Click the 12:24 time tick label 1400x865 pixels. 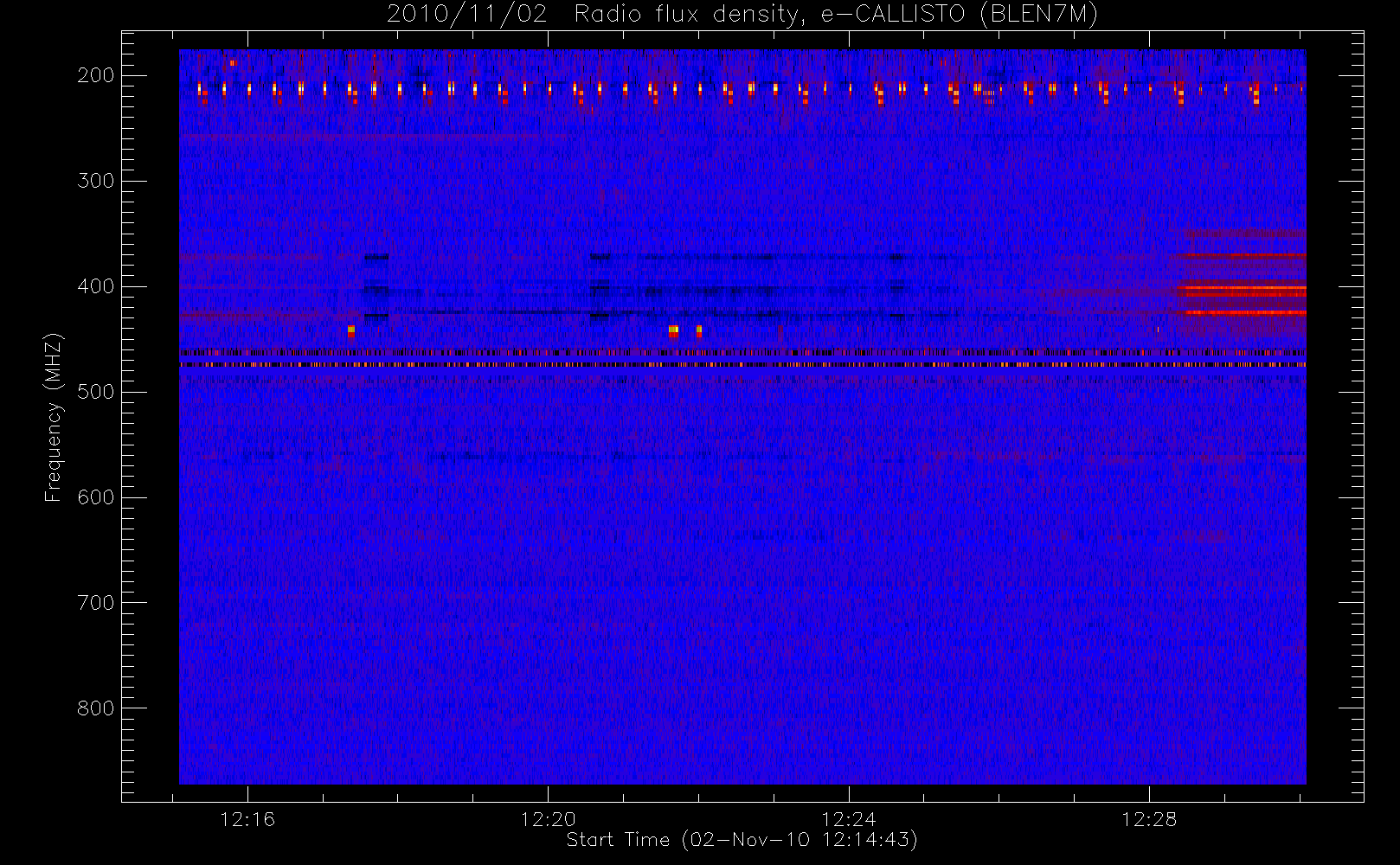pyautogui.click(x=849, y=819)
